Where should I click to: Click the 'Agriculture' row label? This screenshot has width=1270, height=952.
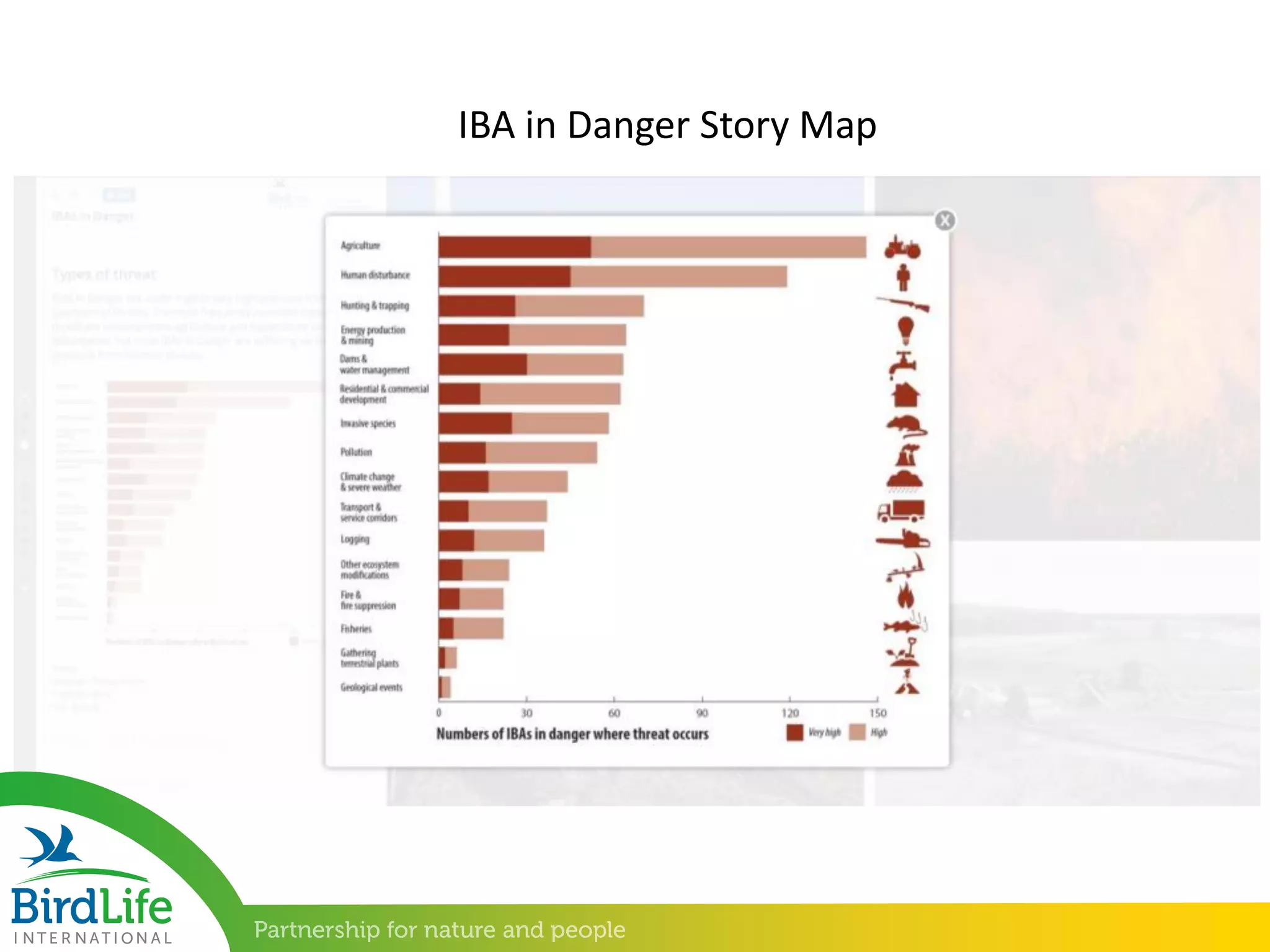360,245
